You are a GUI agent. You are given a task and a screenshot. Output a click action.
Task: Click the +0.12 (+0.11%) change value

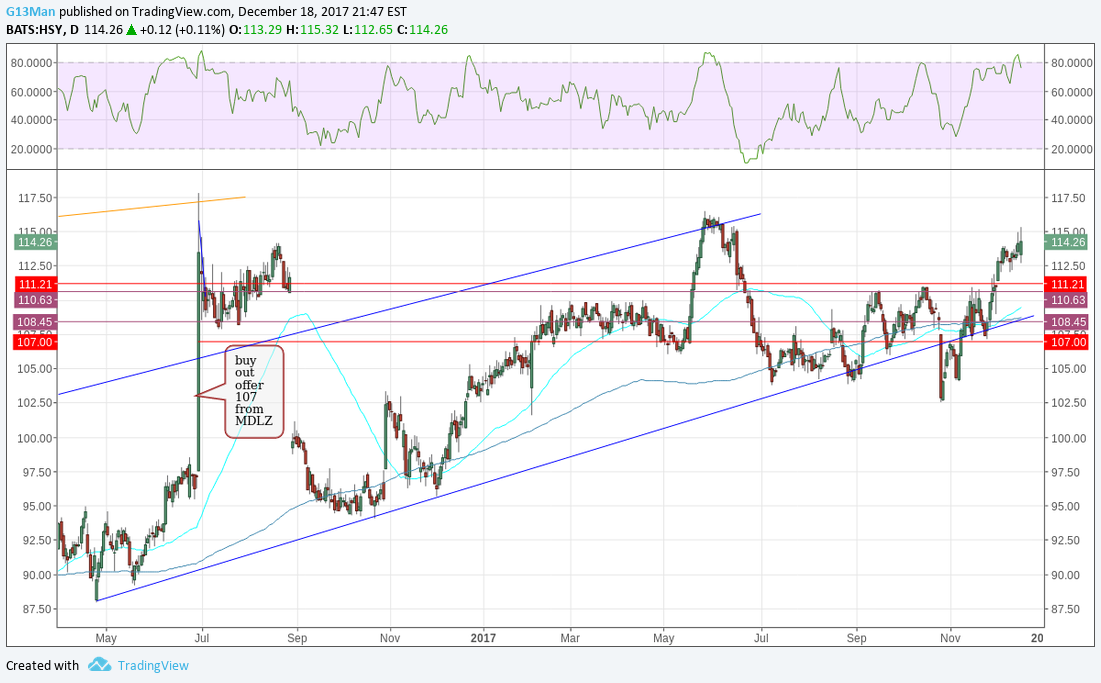pos(182,29)
